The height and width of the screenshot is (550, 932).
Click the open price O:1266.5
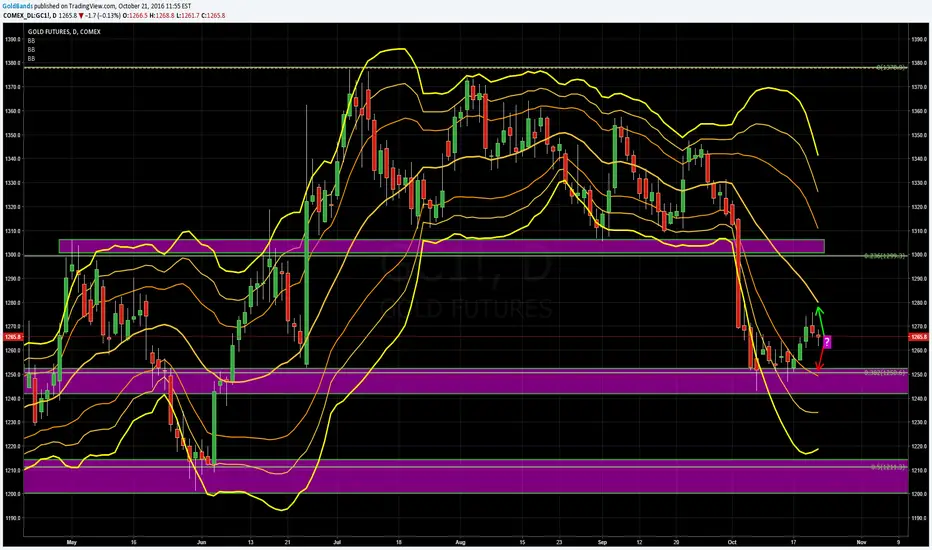click(136, 15)
